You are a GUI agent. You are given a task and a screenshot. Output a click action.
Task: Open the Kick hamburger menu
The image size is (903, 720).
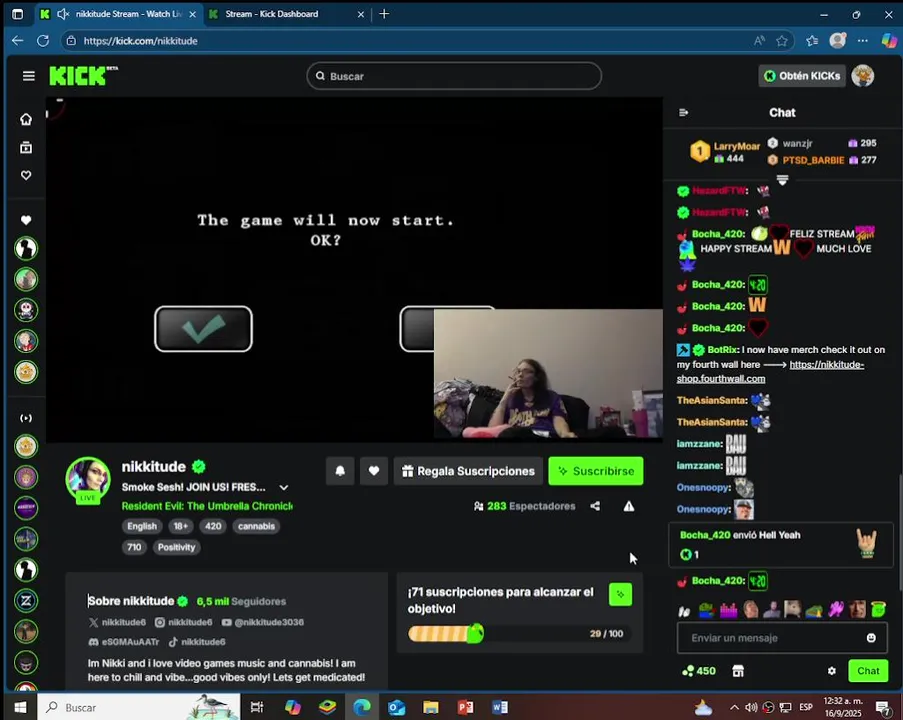[x=29, y=76]
